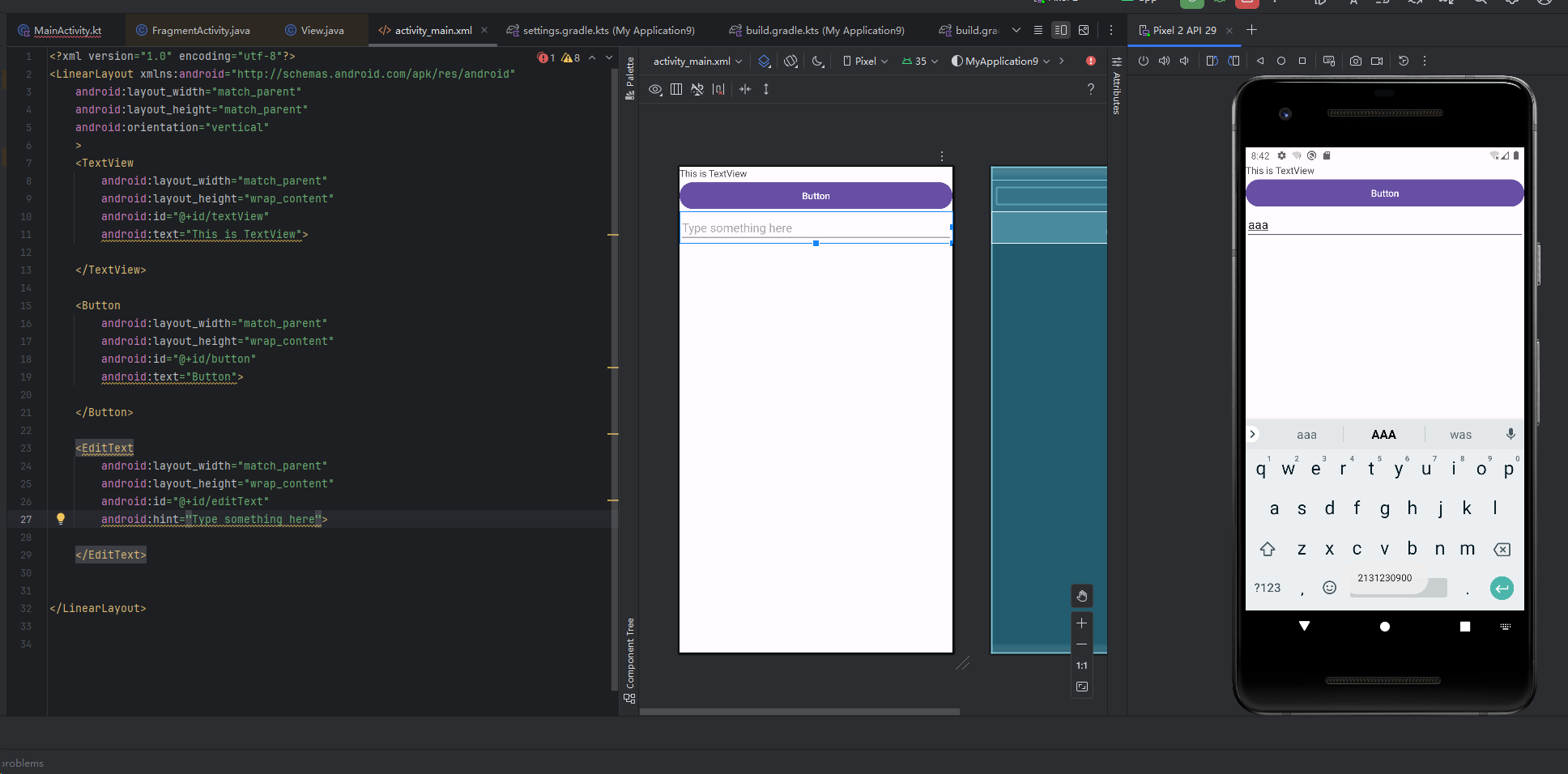Click the intention lightbulb on line 27
Viewport: 1568px width, 774px height.
(61, 519)
